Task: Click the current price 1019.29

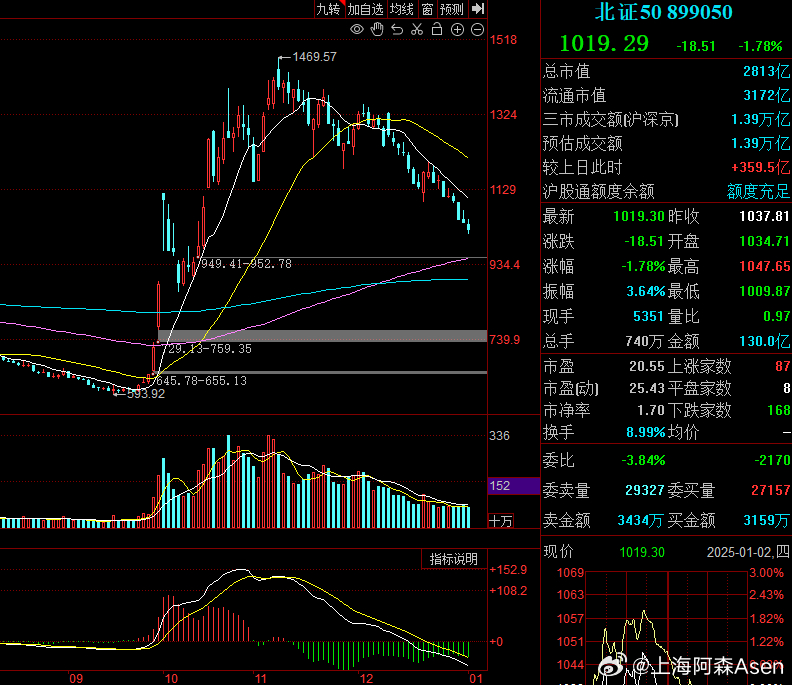Action: click(604, 43)
